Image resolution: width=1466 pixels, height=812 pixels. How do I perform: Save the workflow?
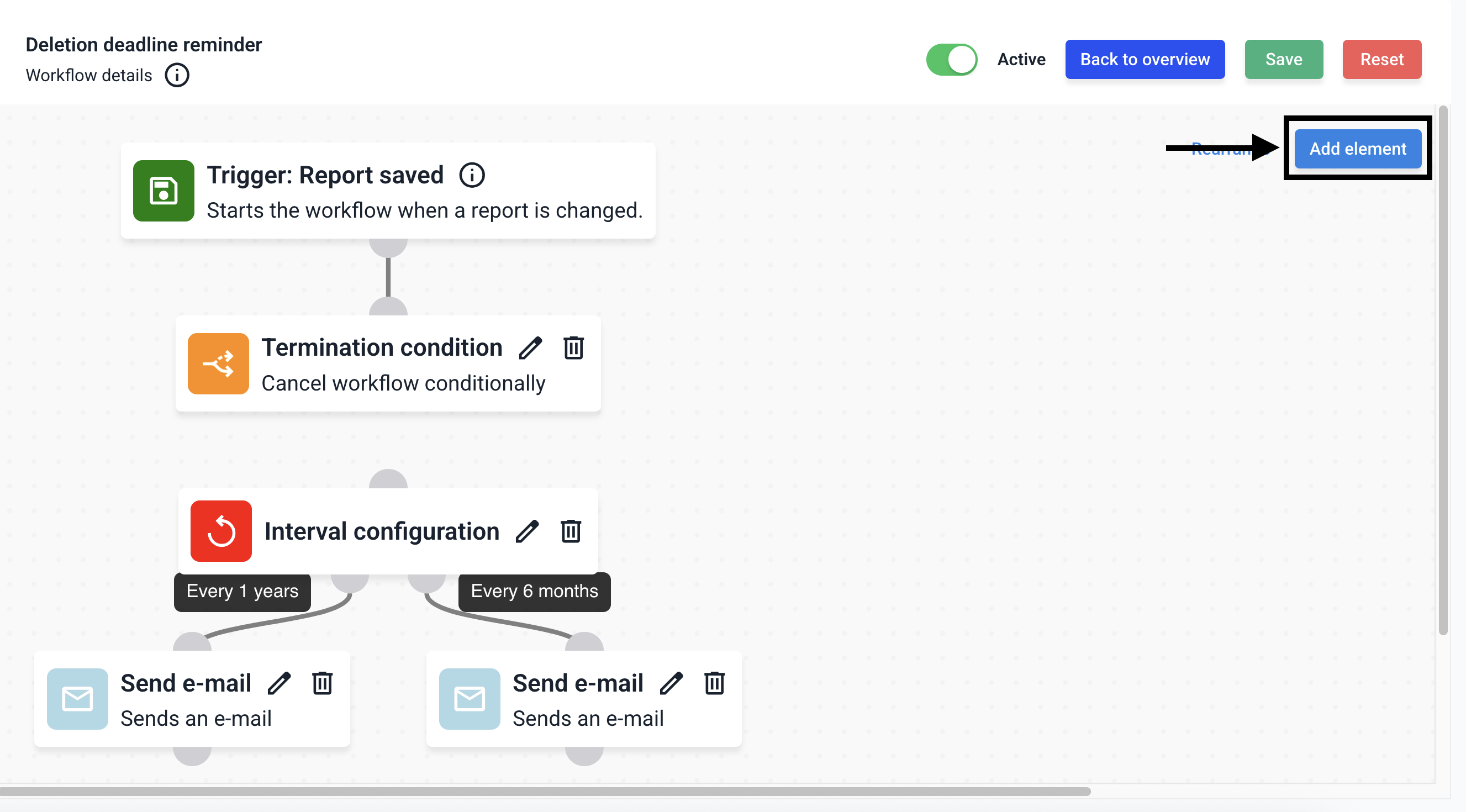click(x=1283, y=60)
